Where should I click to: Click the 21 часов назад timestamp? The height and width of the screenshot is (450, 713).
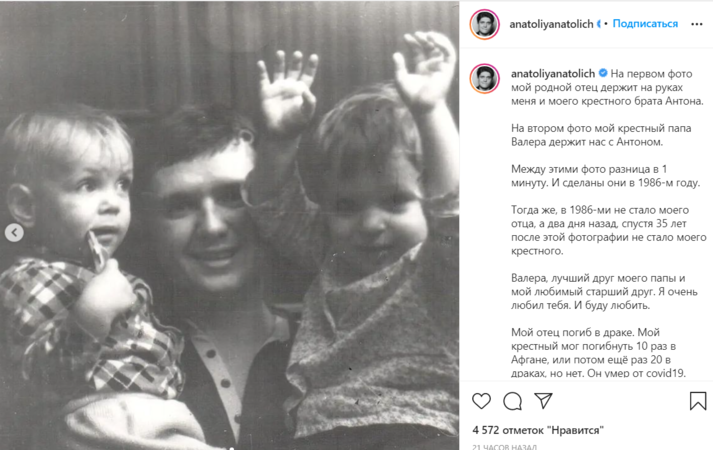504,447
